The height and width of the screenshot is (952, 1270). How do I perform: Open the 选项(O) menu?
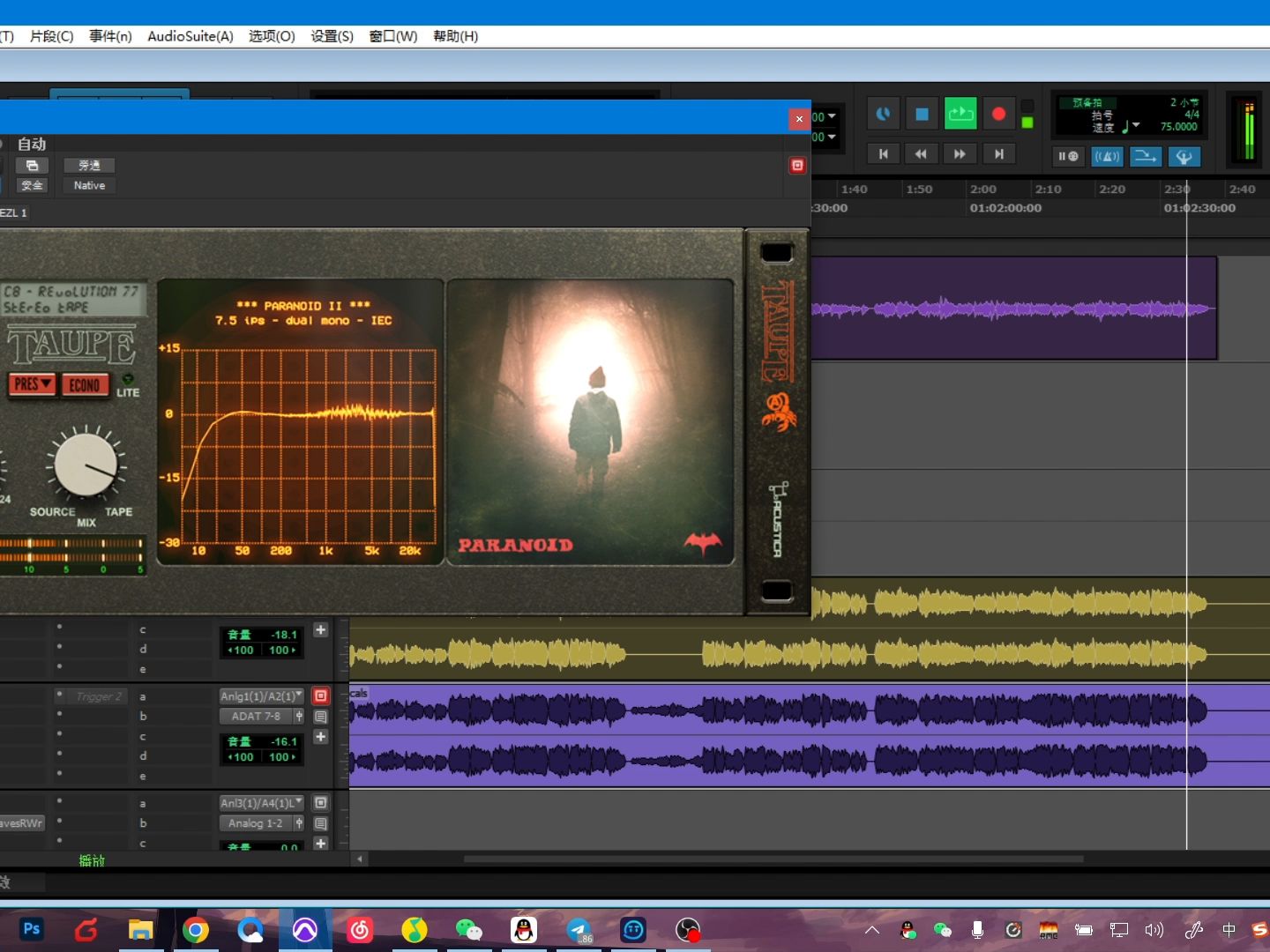(x=272, y=36)
